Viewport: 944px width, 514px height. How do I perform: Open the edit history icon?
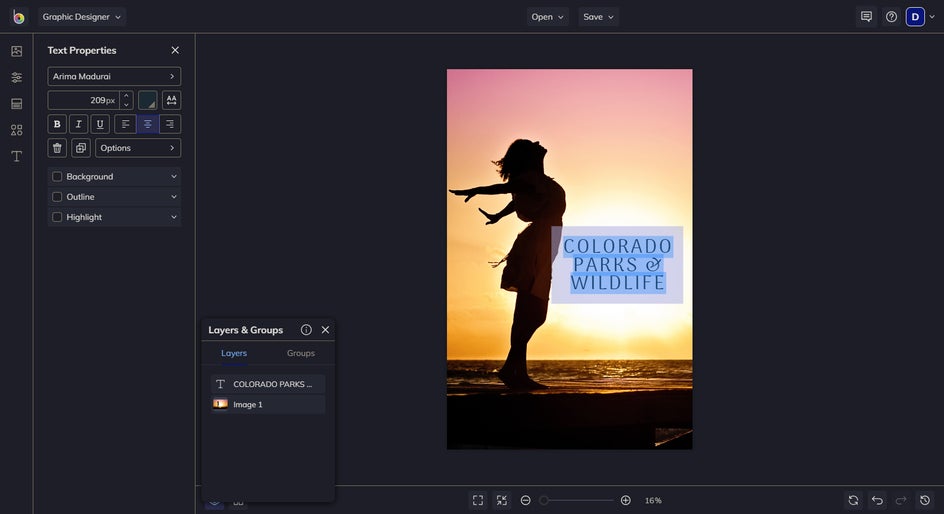[925, 500]
